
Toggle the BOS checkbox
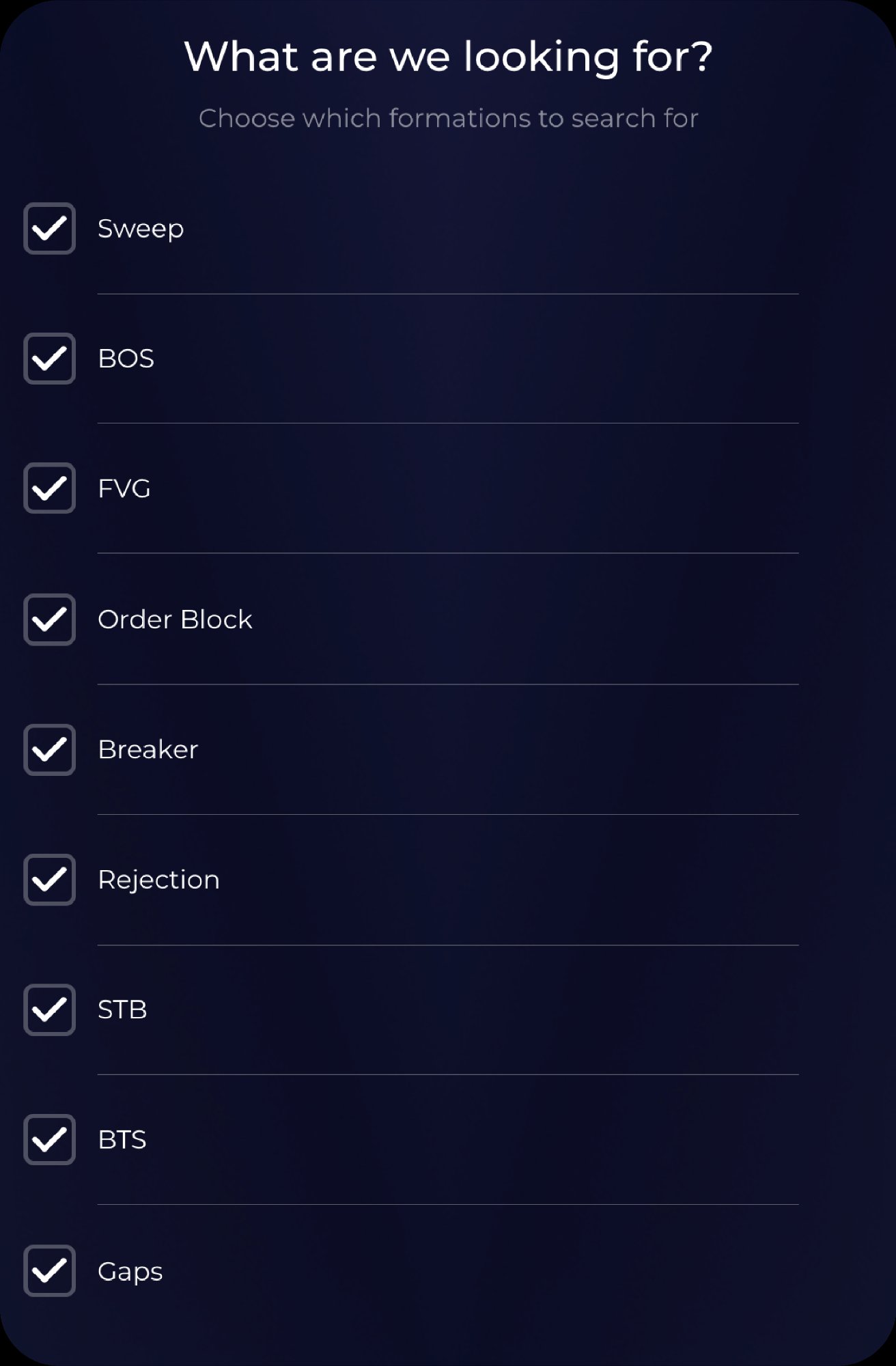point(49,359)
